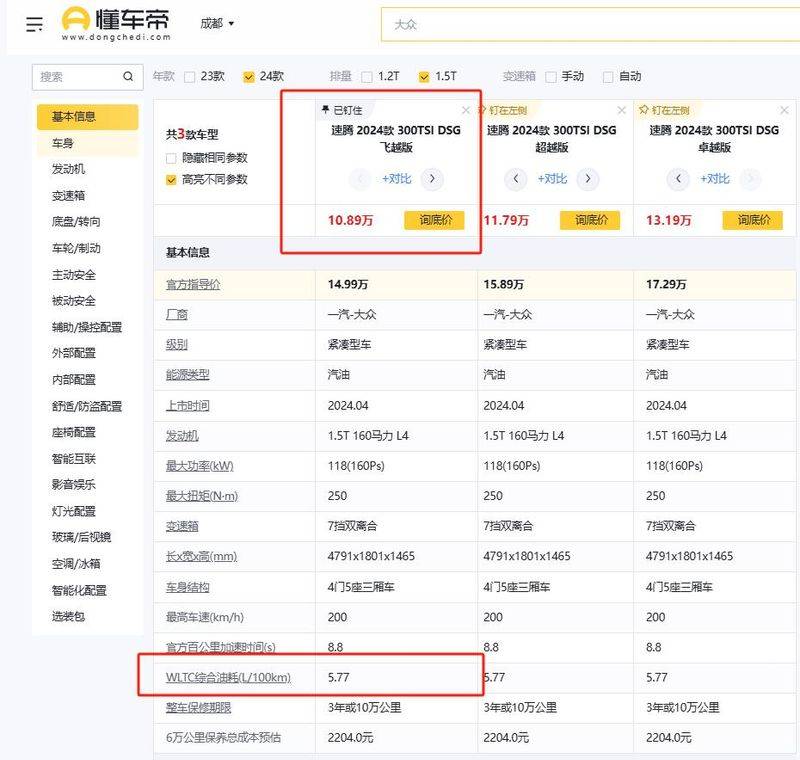
Task: Click 询底价 for 11.79万 model
Action: [590, 220]
